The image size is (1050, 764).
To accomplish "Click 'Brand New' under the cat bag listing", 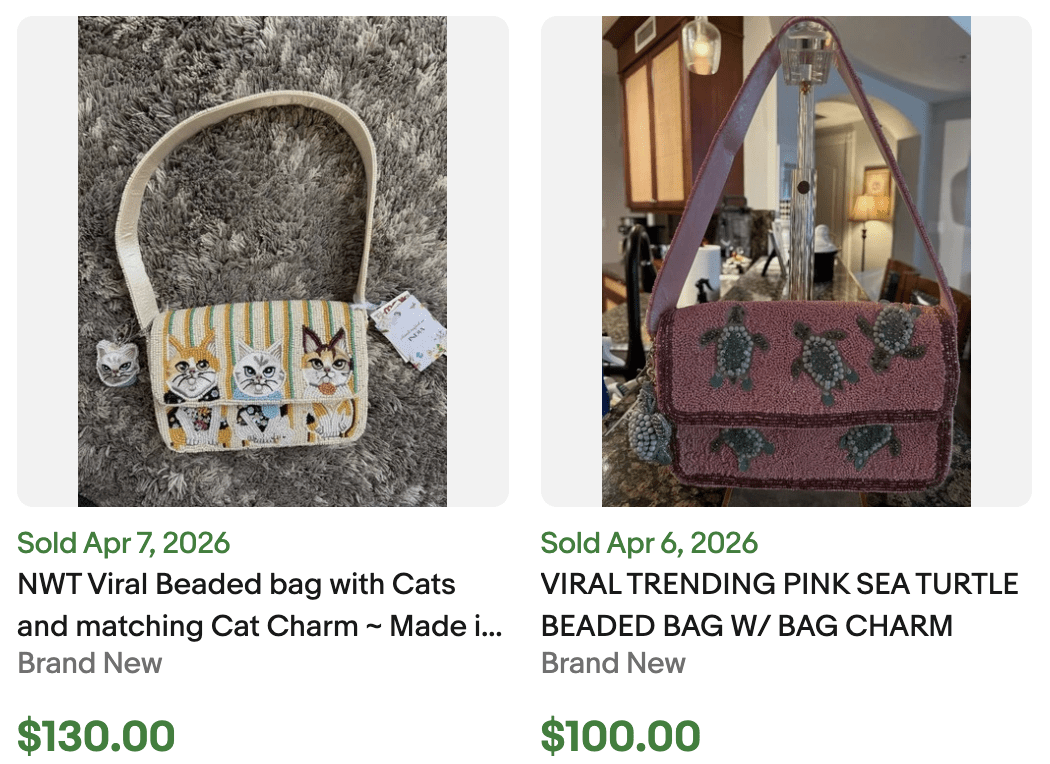I will [90, 663].
